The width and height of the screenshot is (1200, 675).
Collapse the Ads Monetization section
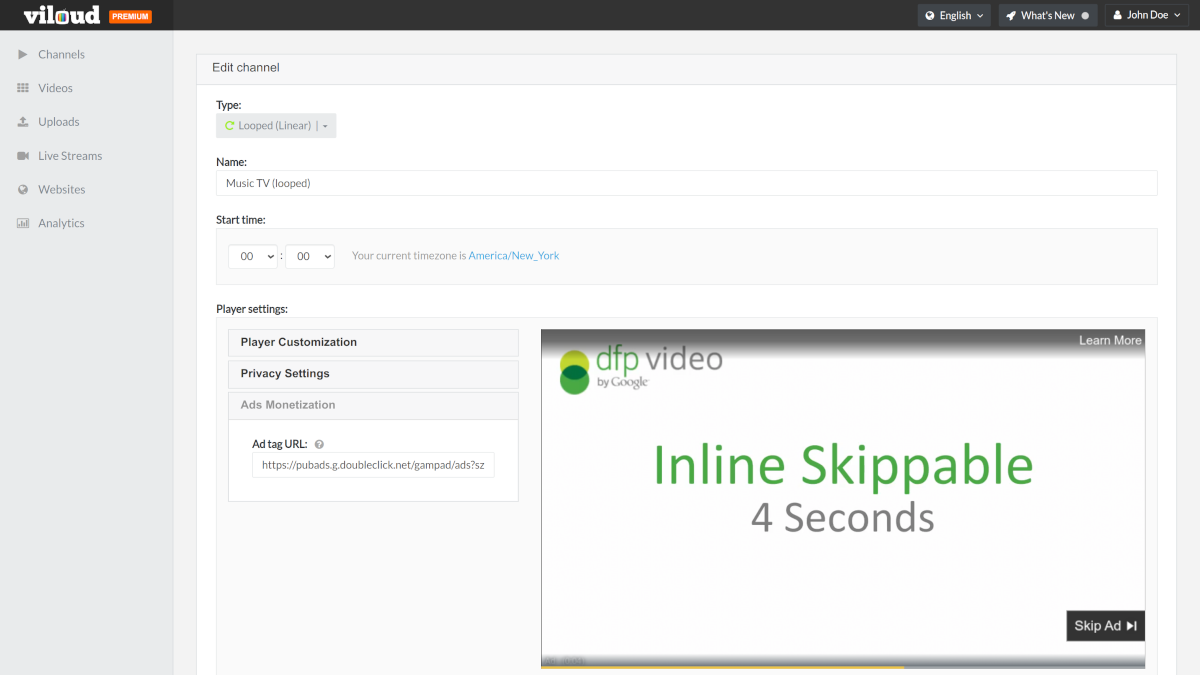[372, 405]
